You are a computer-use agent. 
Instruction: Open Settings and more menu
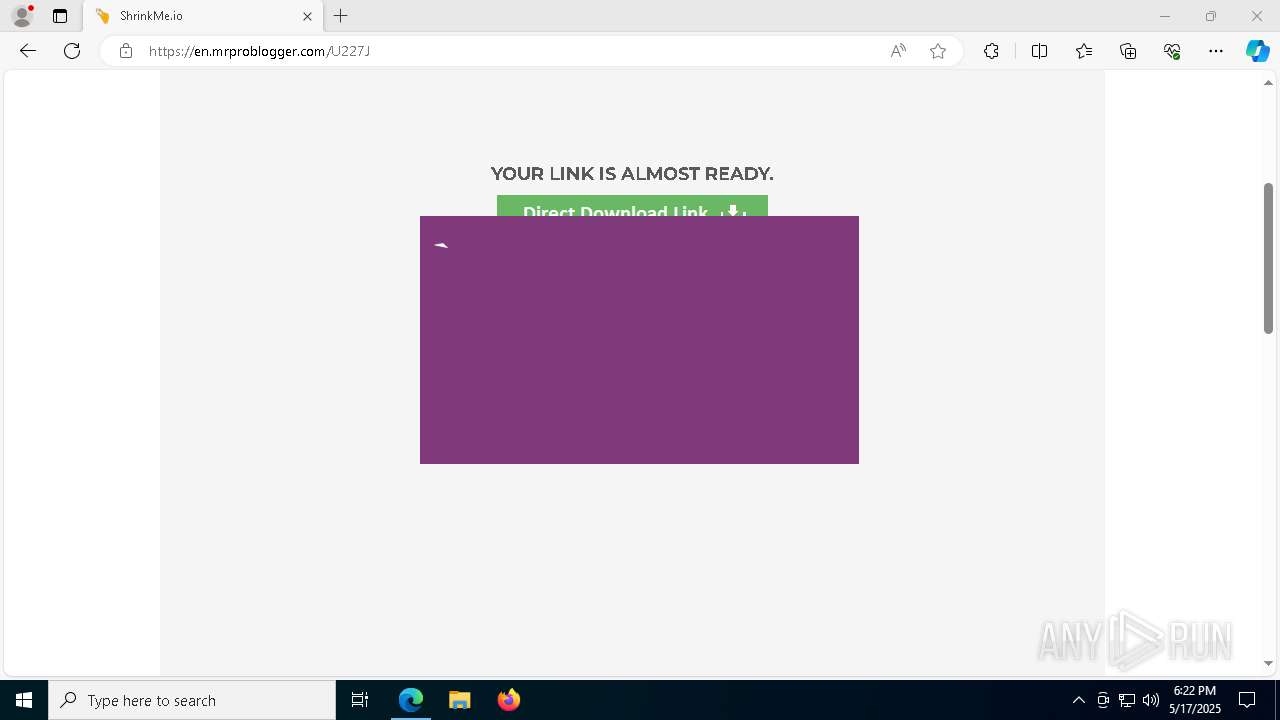coord(1216,51)
